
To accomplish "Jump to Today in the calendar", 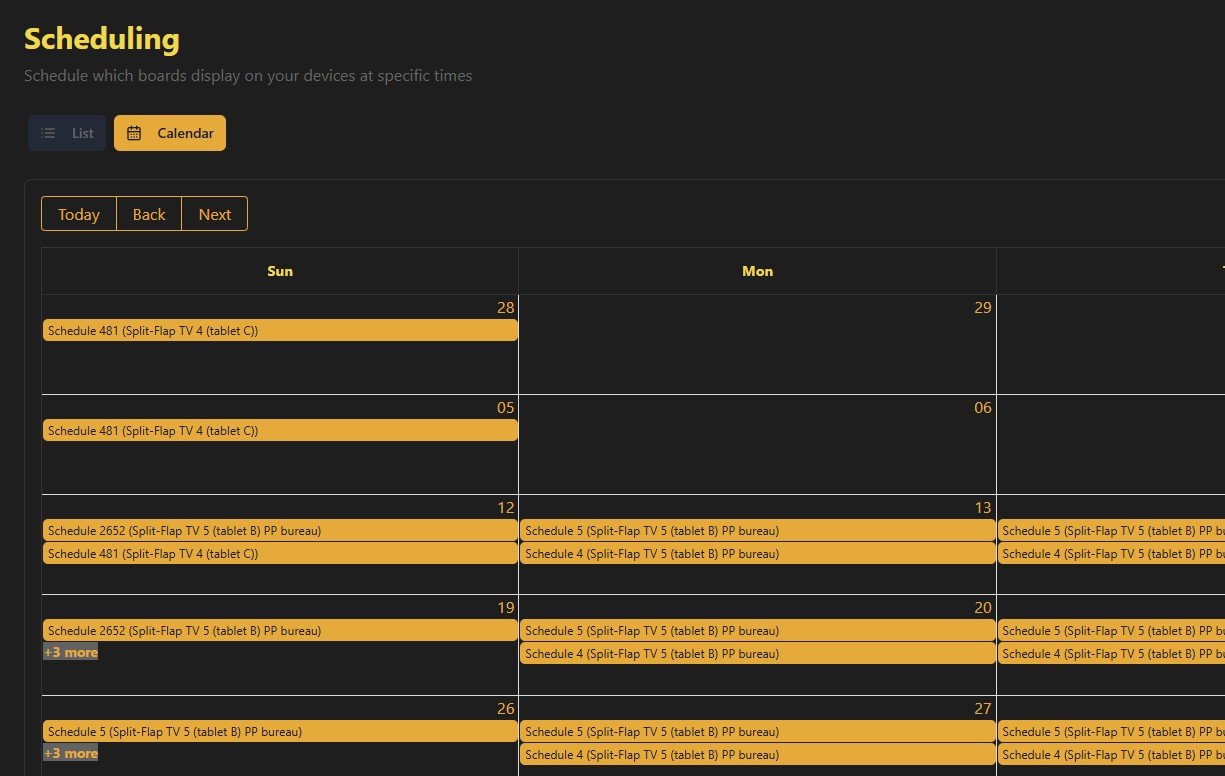I will point(79,214).
